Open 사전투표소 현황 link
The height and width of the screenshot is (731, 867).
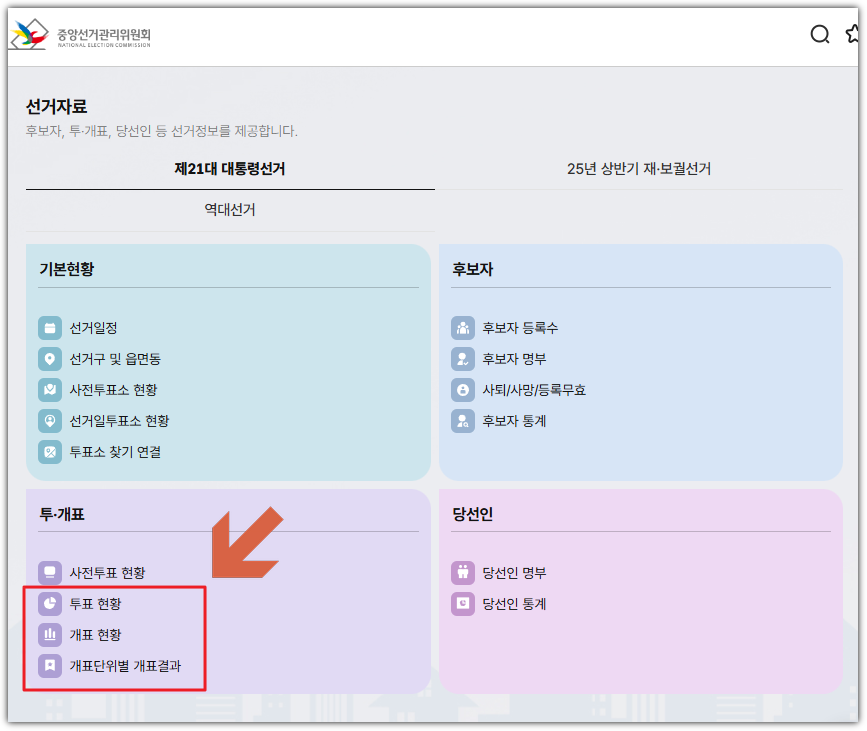113,390
